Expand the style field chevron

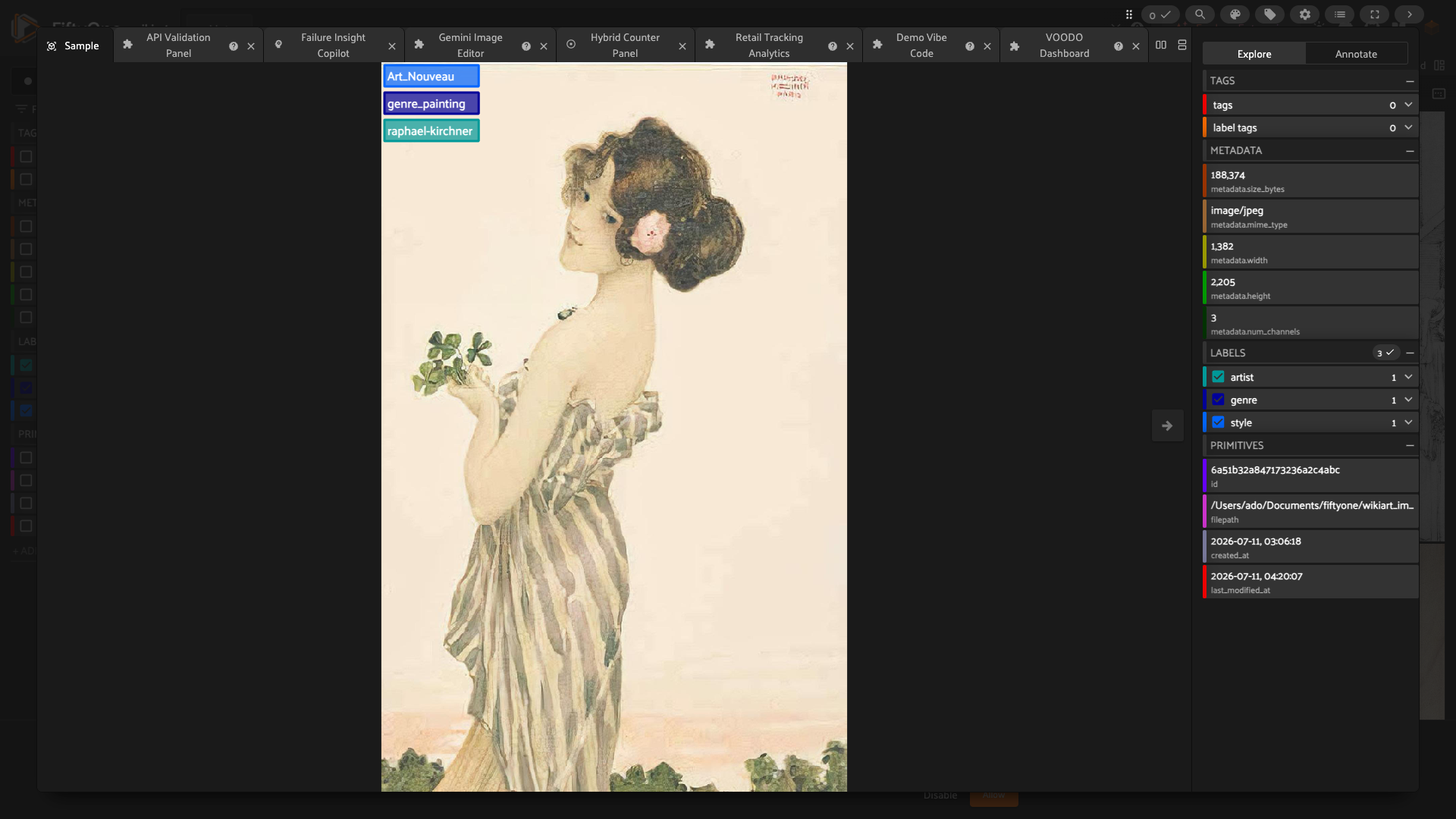pos(1408,422)
